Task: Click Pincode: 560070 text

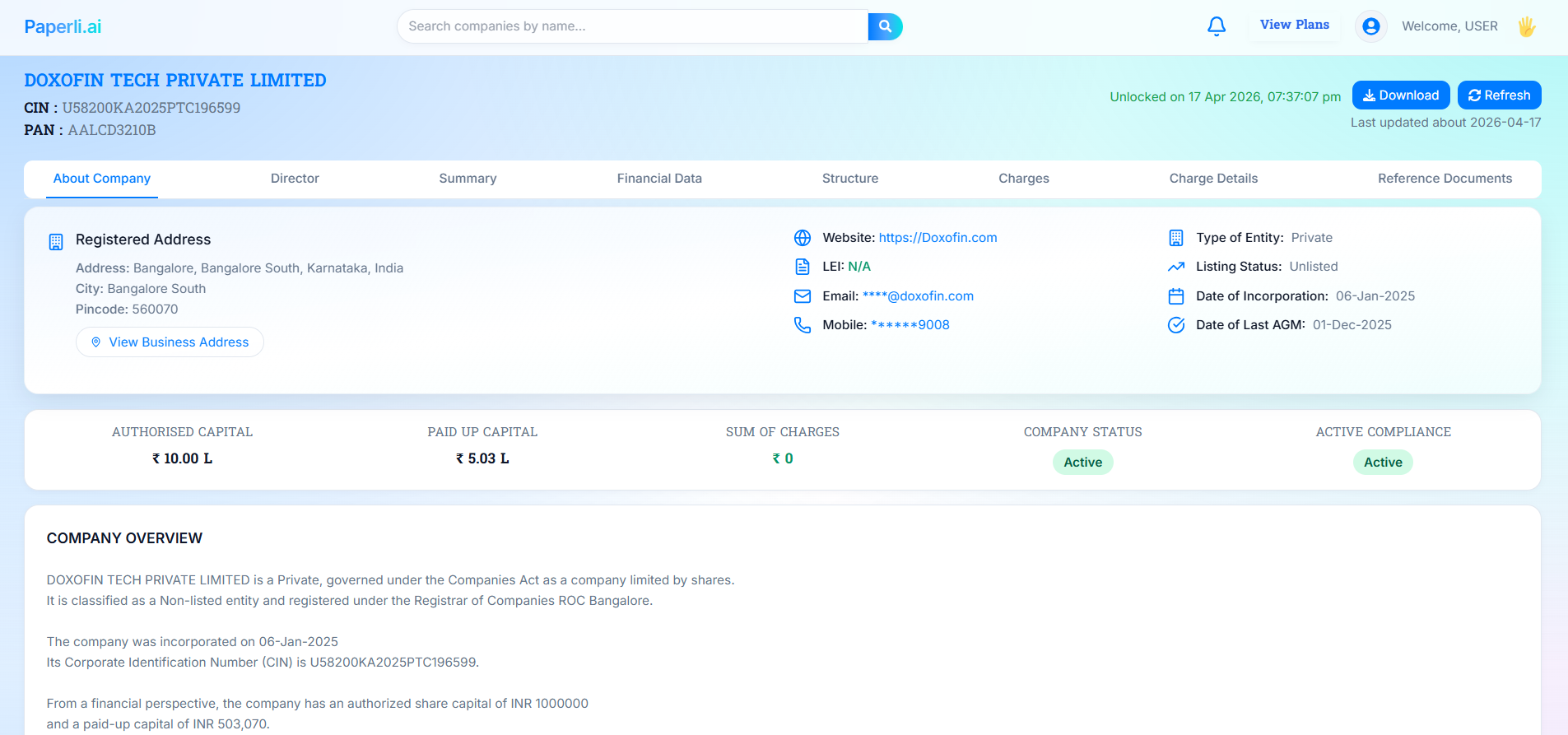Action: click(x=127, y=309)
